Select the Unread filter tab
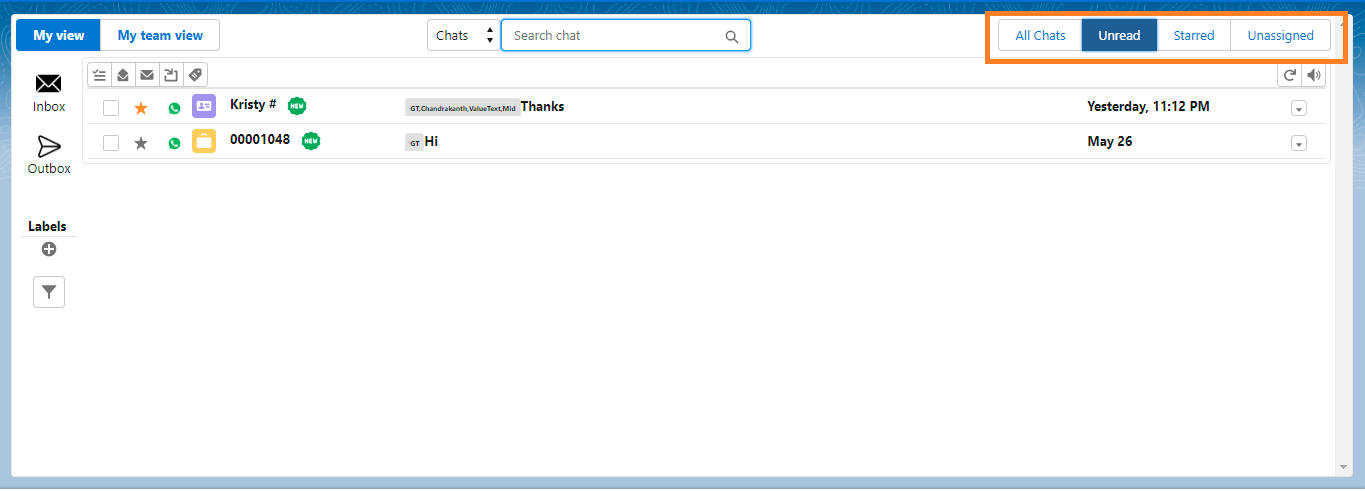The image size is (1365, 491). (1119, 35)
